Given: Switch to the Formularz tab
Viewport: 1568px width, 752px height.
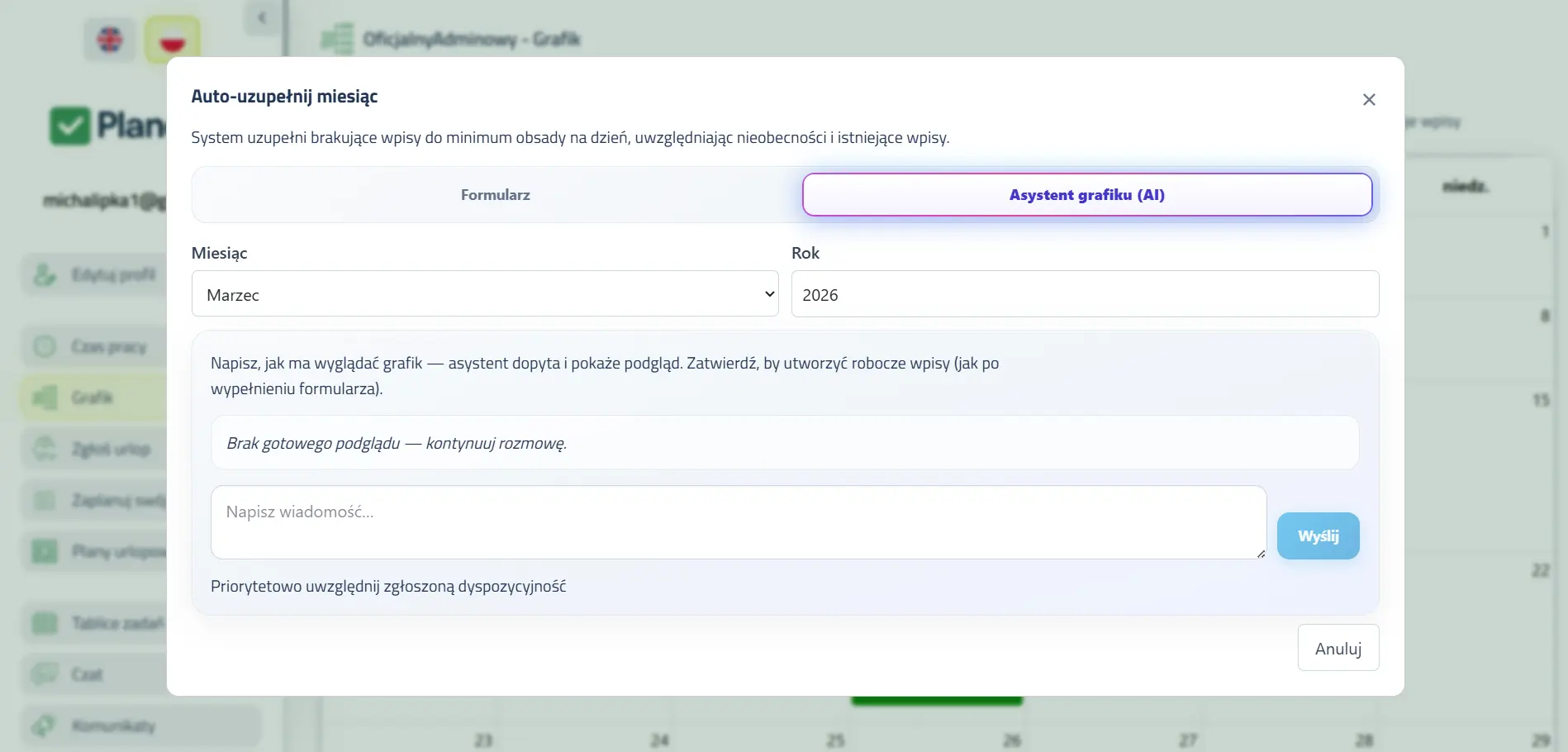Looking at the screenshot, I should click(496, 195).
